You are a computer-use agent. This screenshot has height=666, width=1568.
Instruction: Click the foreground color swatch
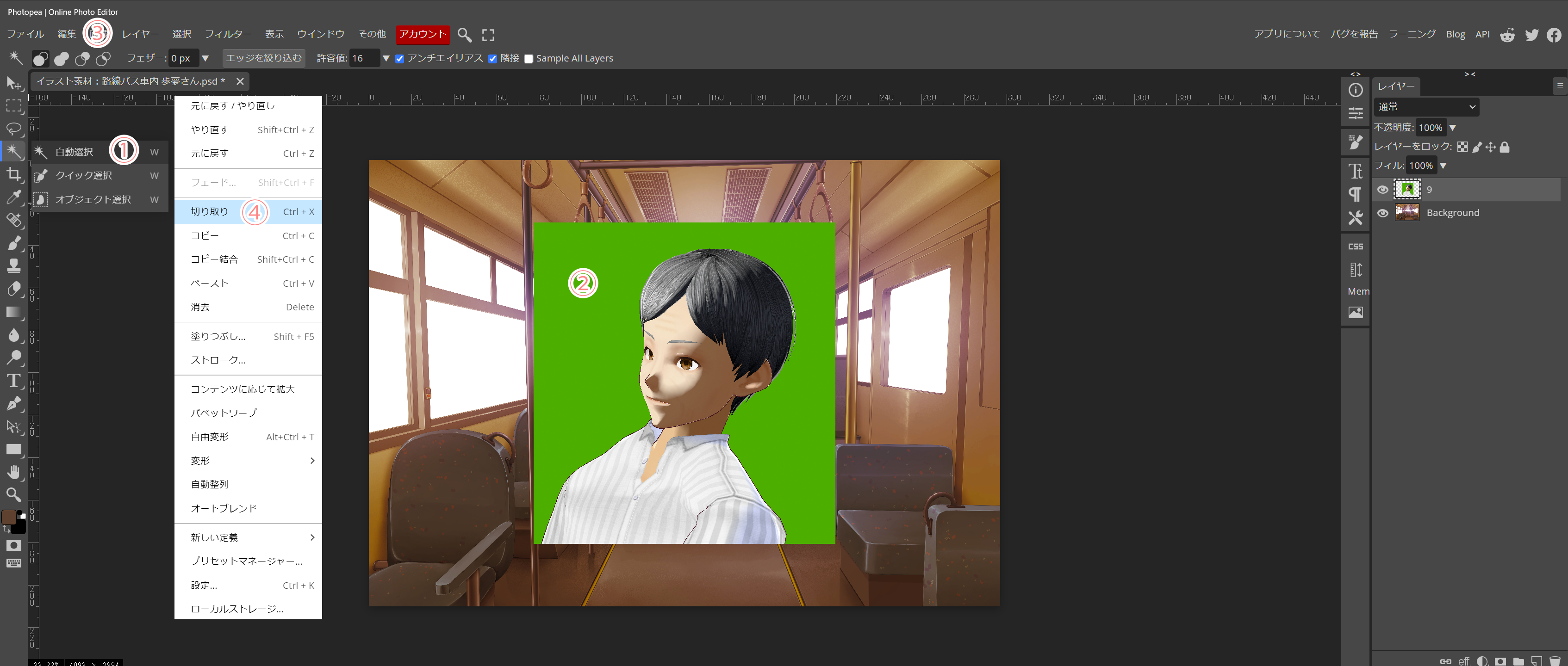tap(8, 516)
